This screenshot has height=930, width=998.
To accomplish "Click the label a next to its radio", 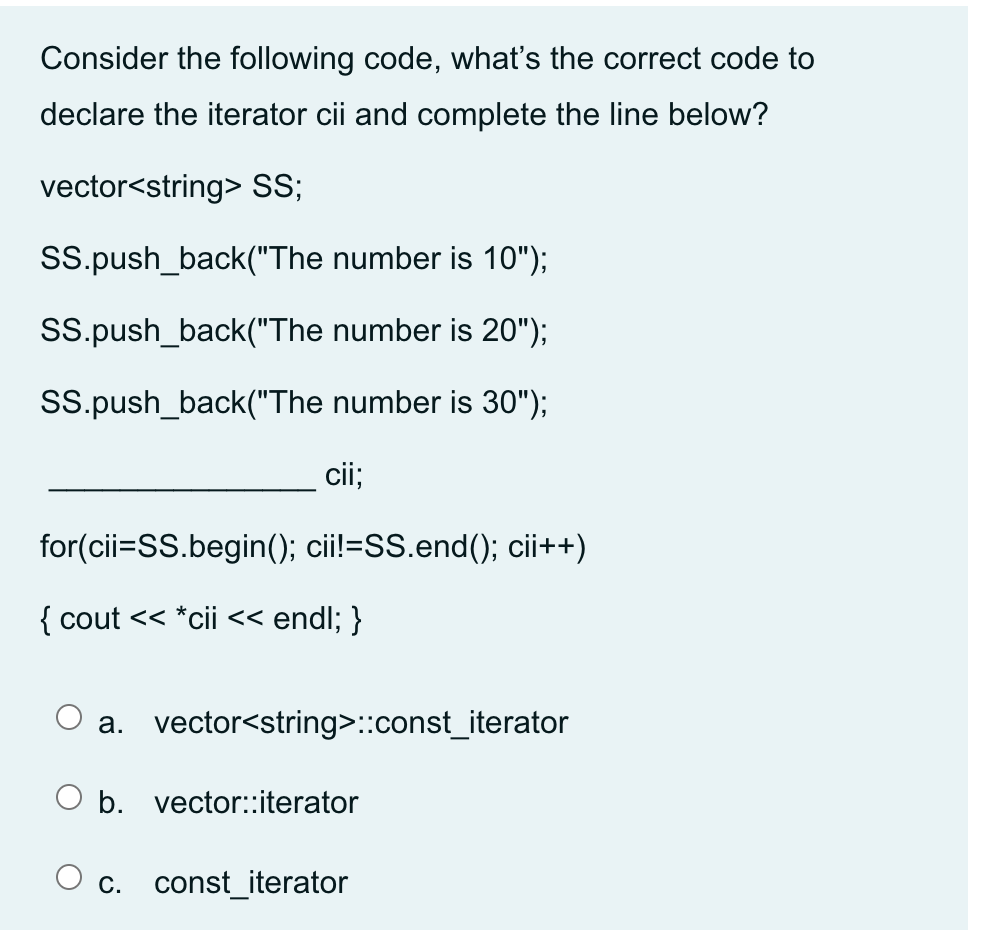I will coord(108,723).
